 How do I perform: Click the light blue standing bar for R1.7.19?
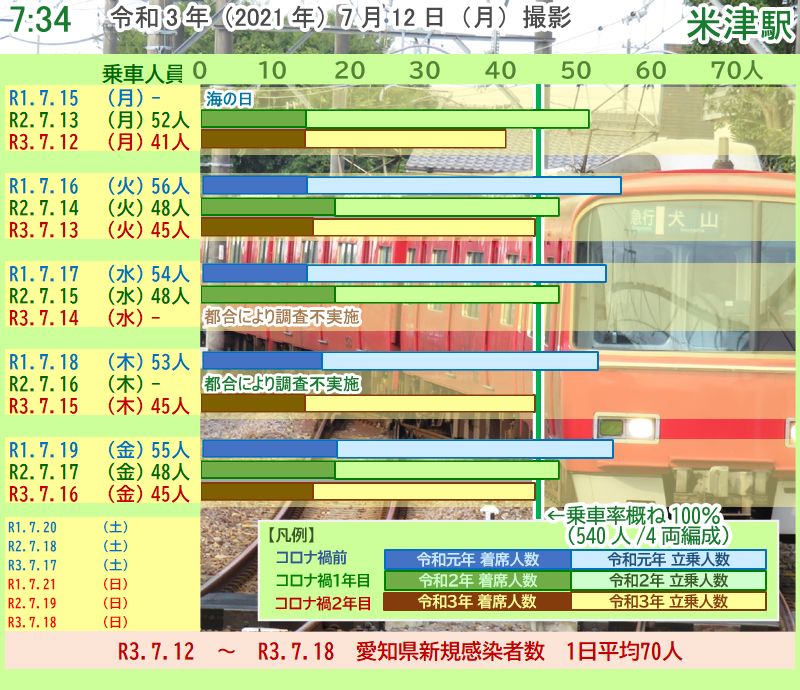(475, 449)
